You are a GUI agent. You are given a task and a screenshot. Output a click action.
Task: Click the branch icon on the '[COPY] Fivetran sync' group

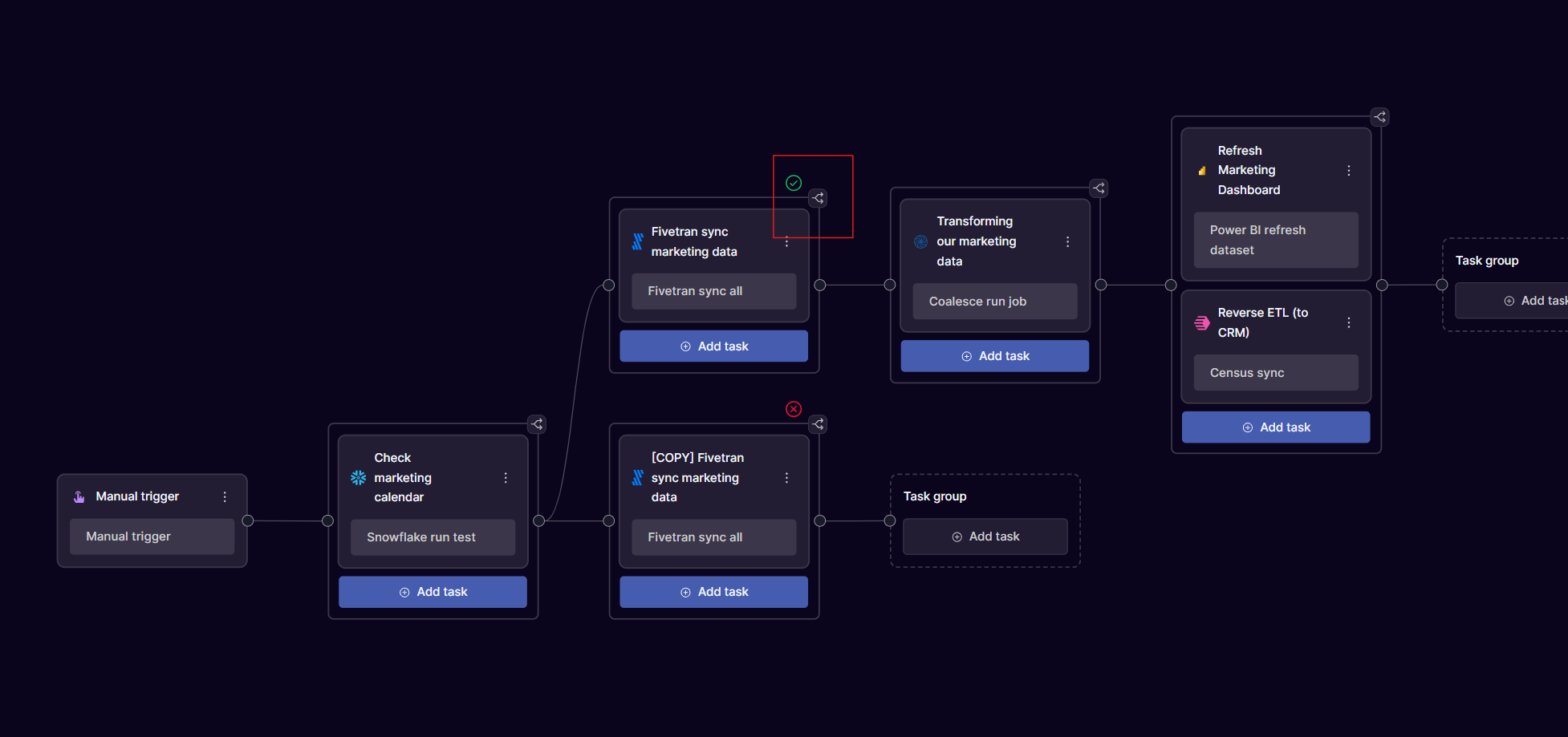click(x=818, y=424)
